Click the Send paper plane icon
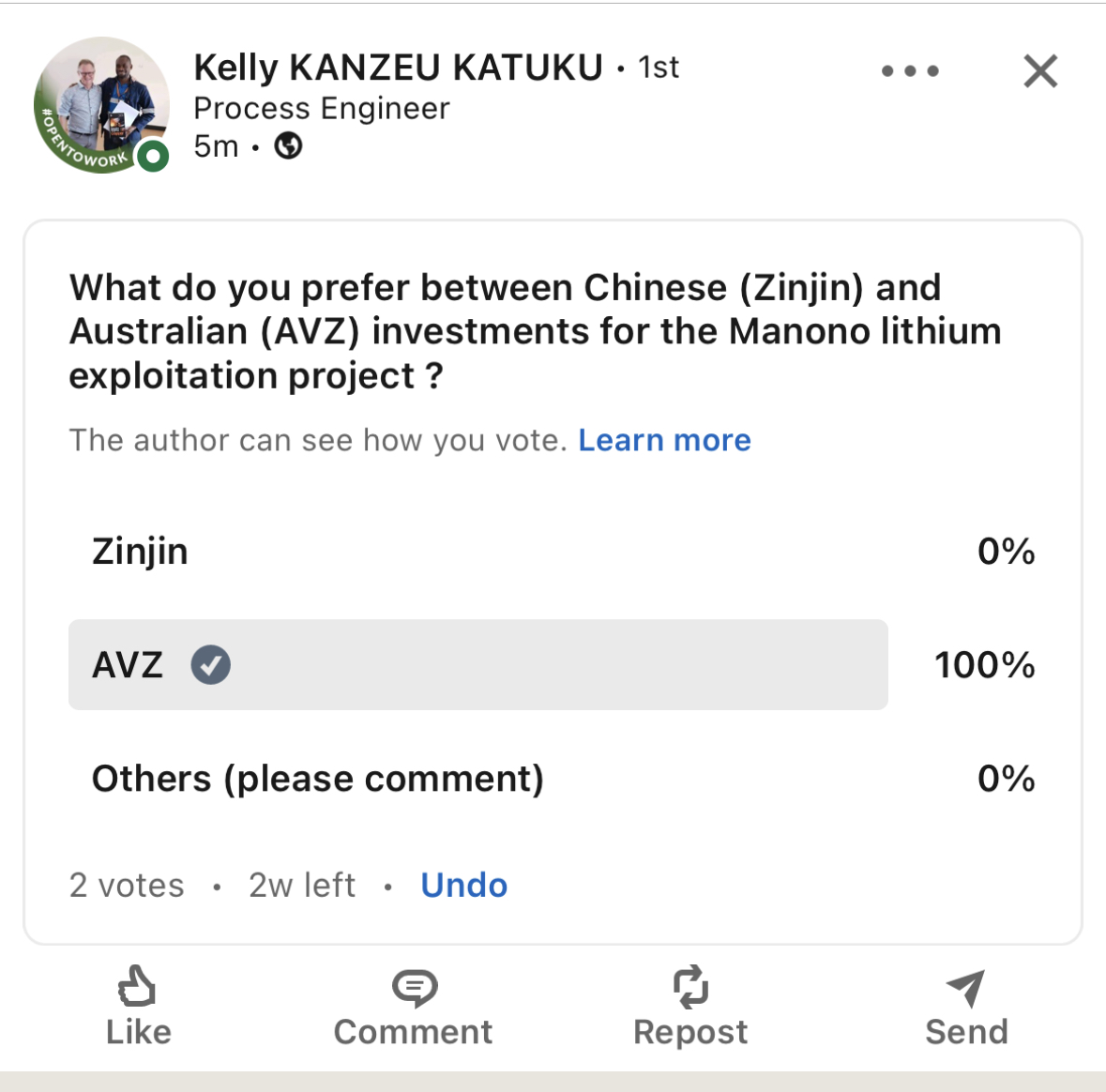 (x=965, y=987)
